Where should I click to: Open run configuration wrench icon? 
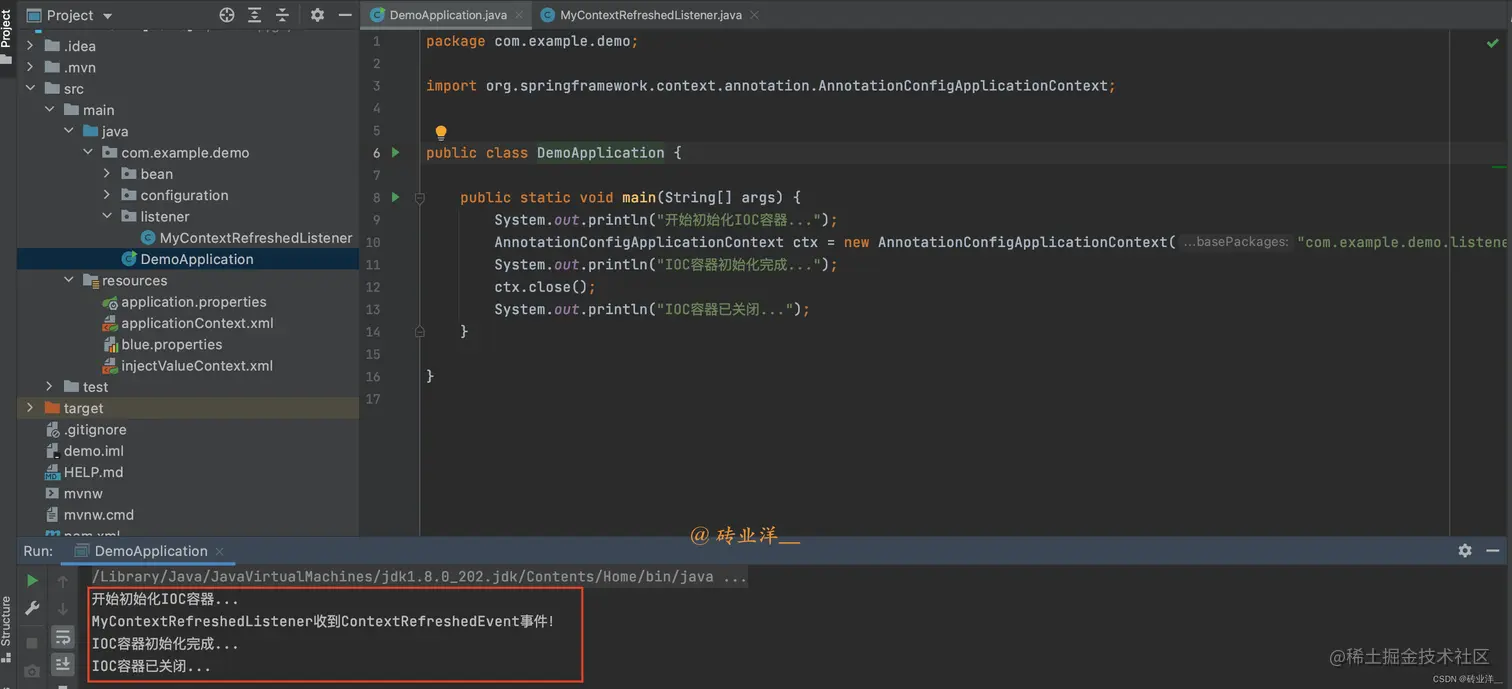(x=32, y=608)
